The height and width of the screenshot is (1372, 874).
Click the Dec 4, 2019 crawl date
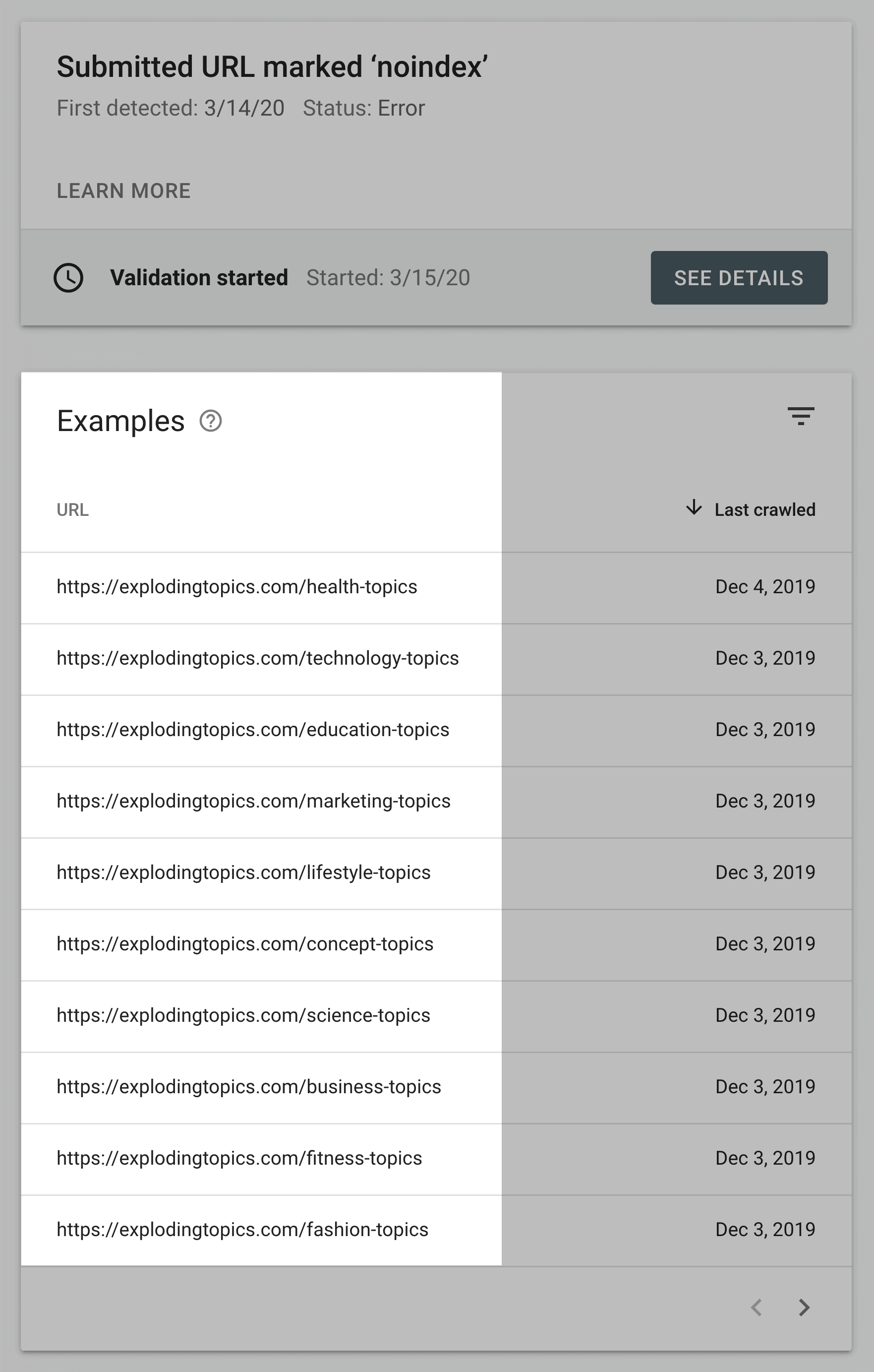(x=765, y=587)
